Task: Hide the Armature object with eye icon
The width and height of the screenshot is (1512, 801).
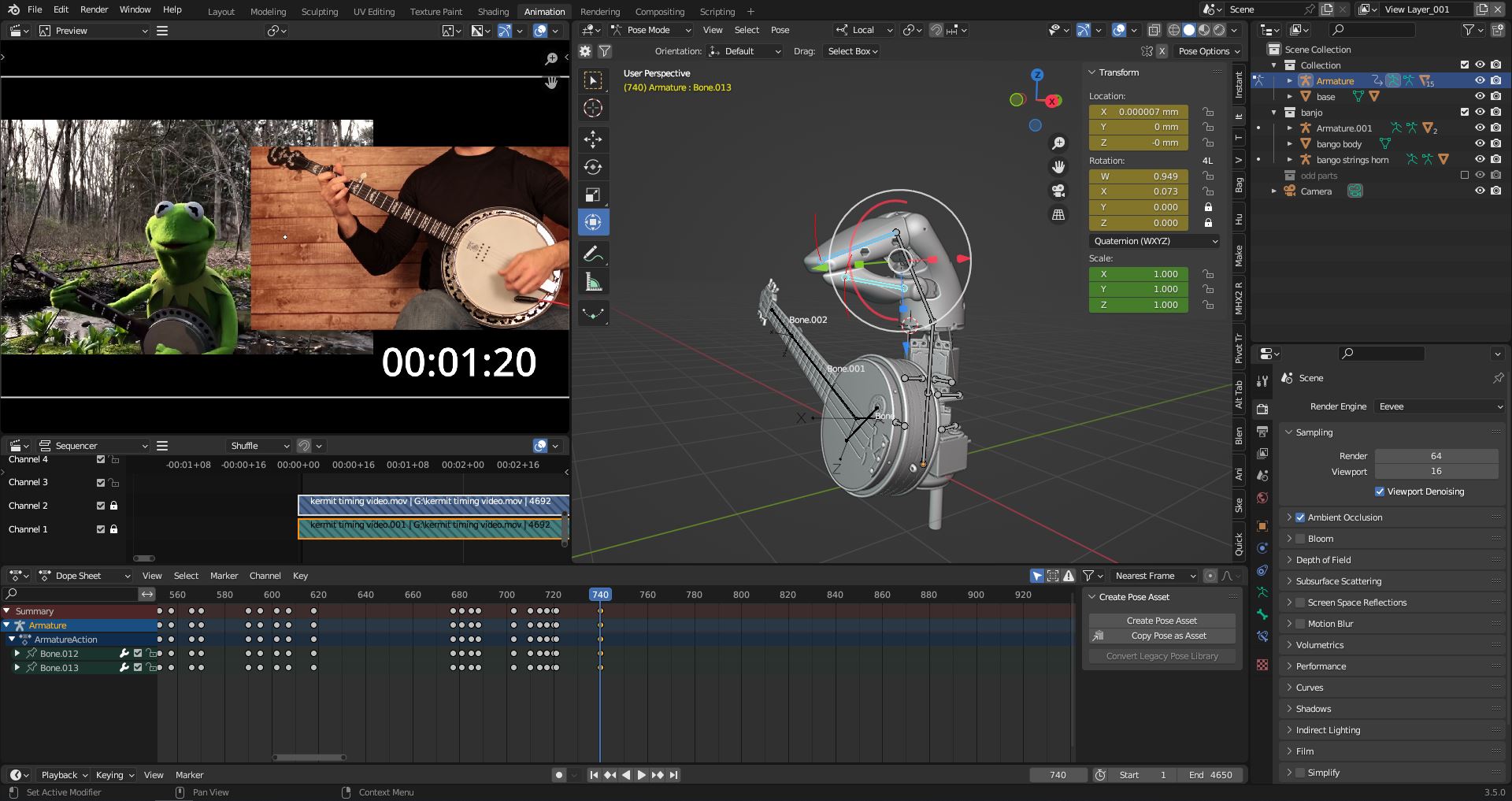Action: pyautogui.click(x=1480, y=80)
